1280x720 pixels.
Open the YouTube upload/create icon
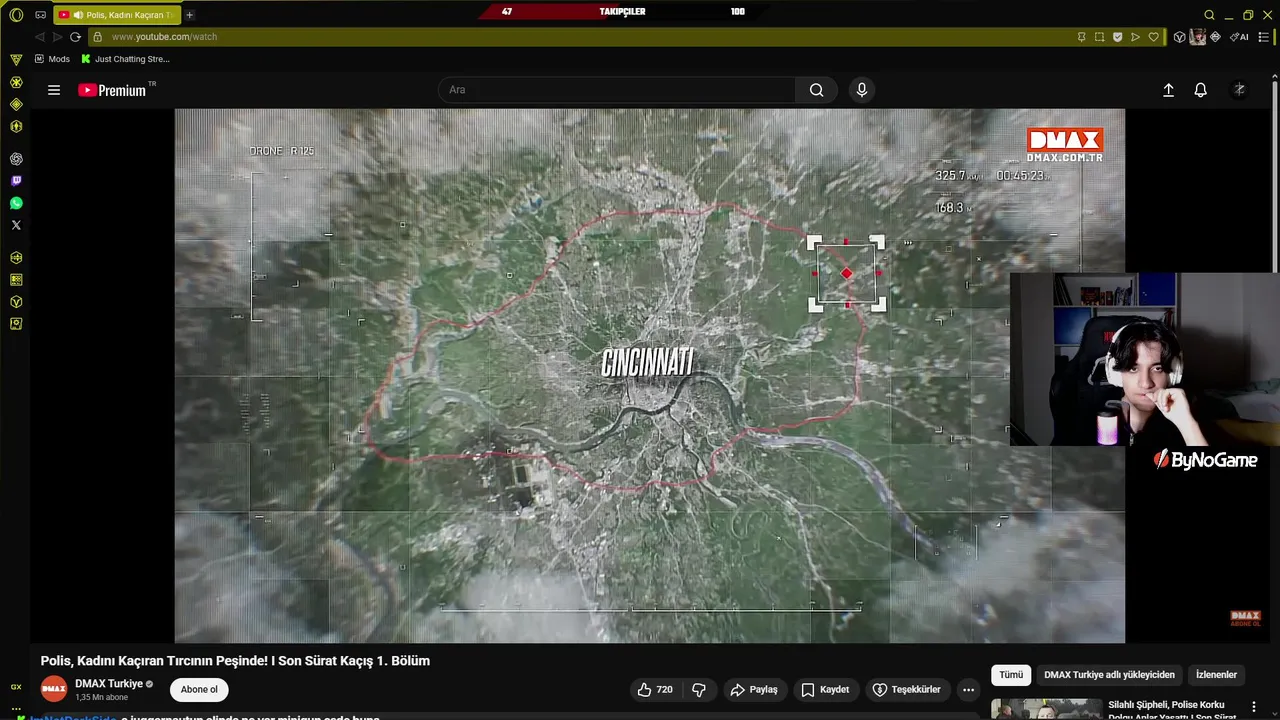(x=1168, y=90)
